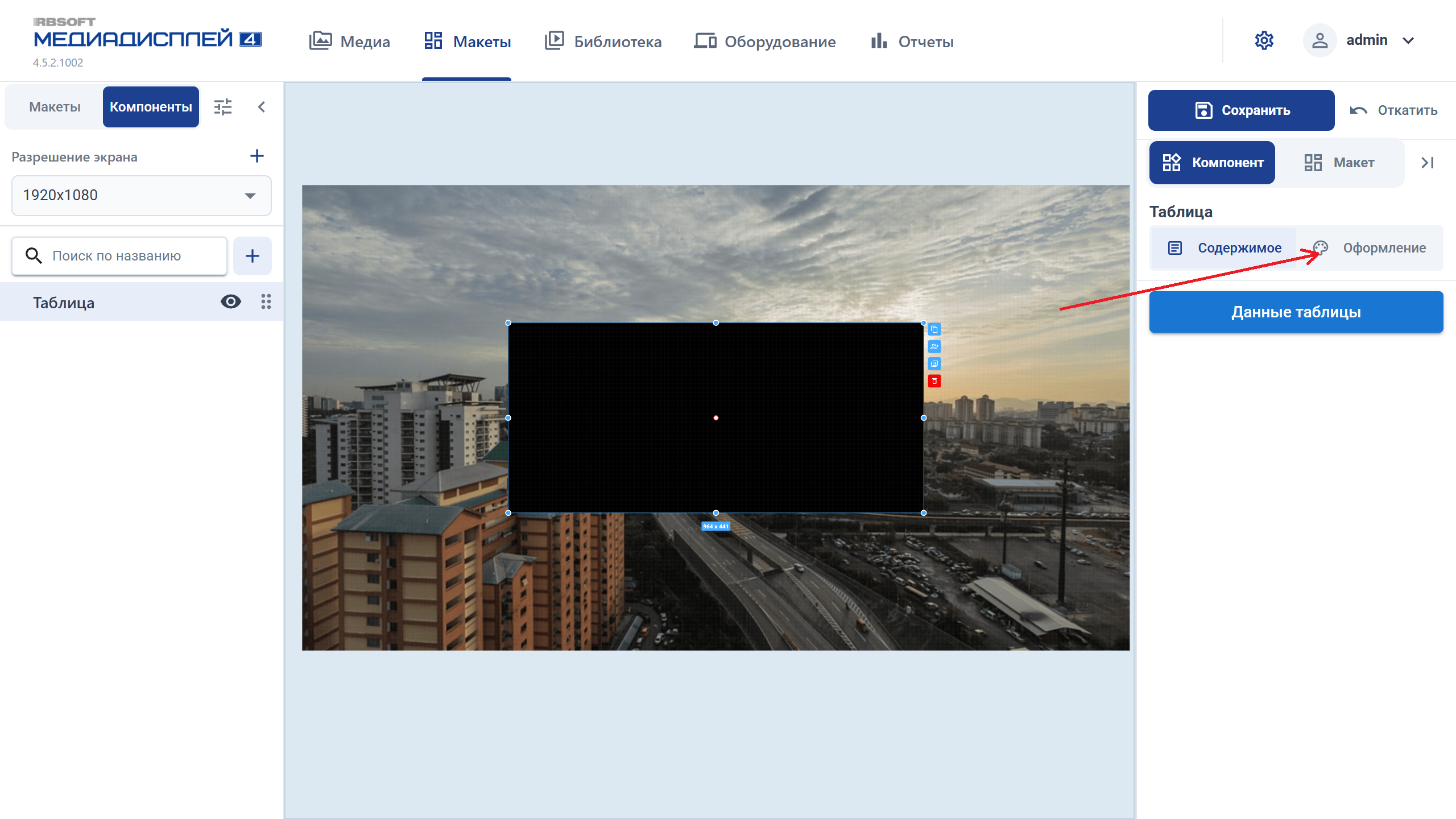Click the copy icon beside the table component
1456x819 pixels.
click(934, 329)
